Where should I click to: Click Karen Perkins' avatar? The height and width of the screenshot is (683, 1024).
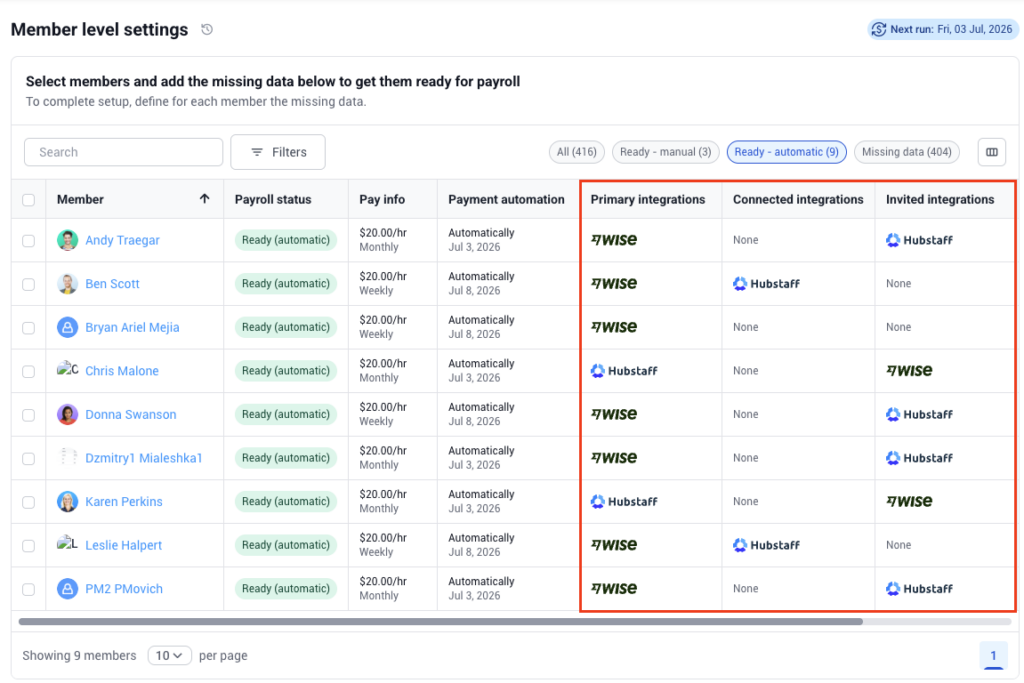coord(67,501)
